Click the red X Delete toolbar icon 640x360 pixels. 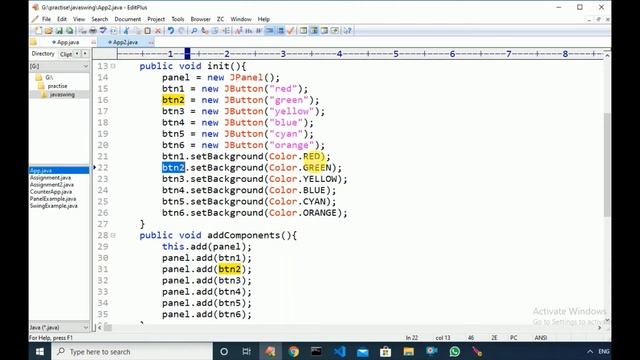(x=158, y=31)
